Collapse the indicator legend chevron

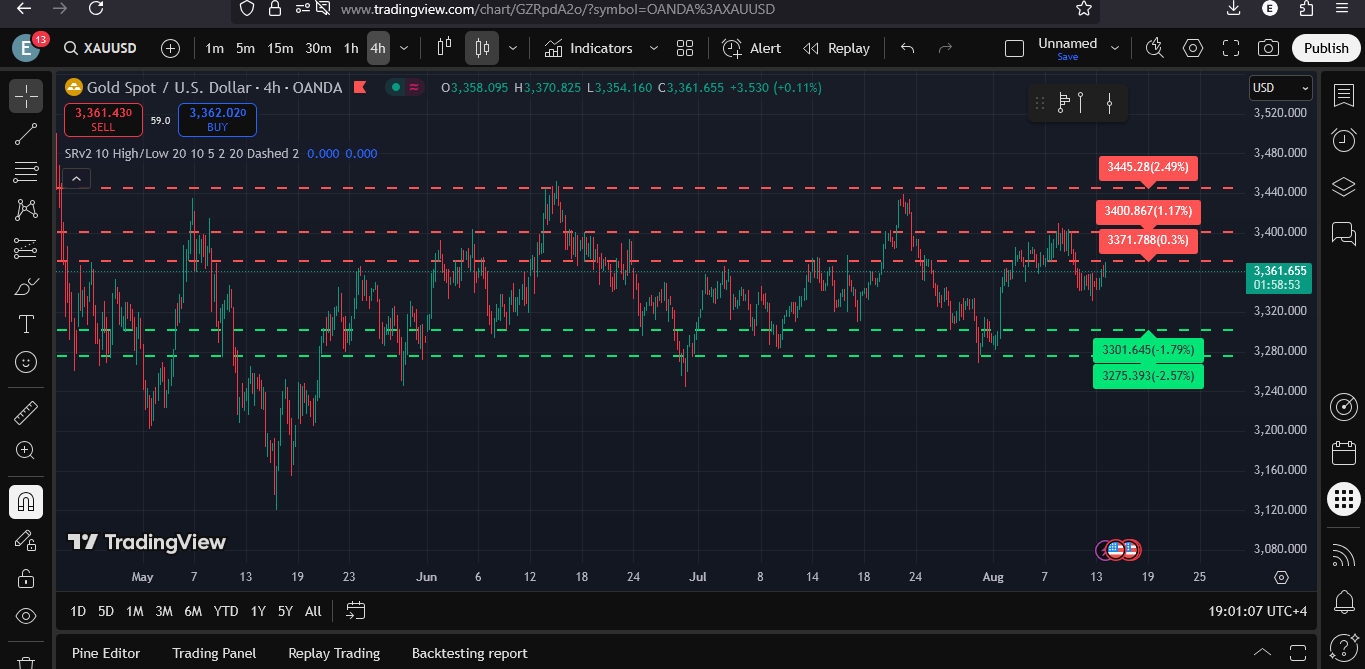78,179
